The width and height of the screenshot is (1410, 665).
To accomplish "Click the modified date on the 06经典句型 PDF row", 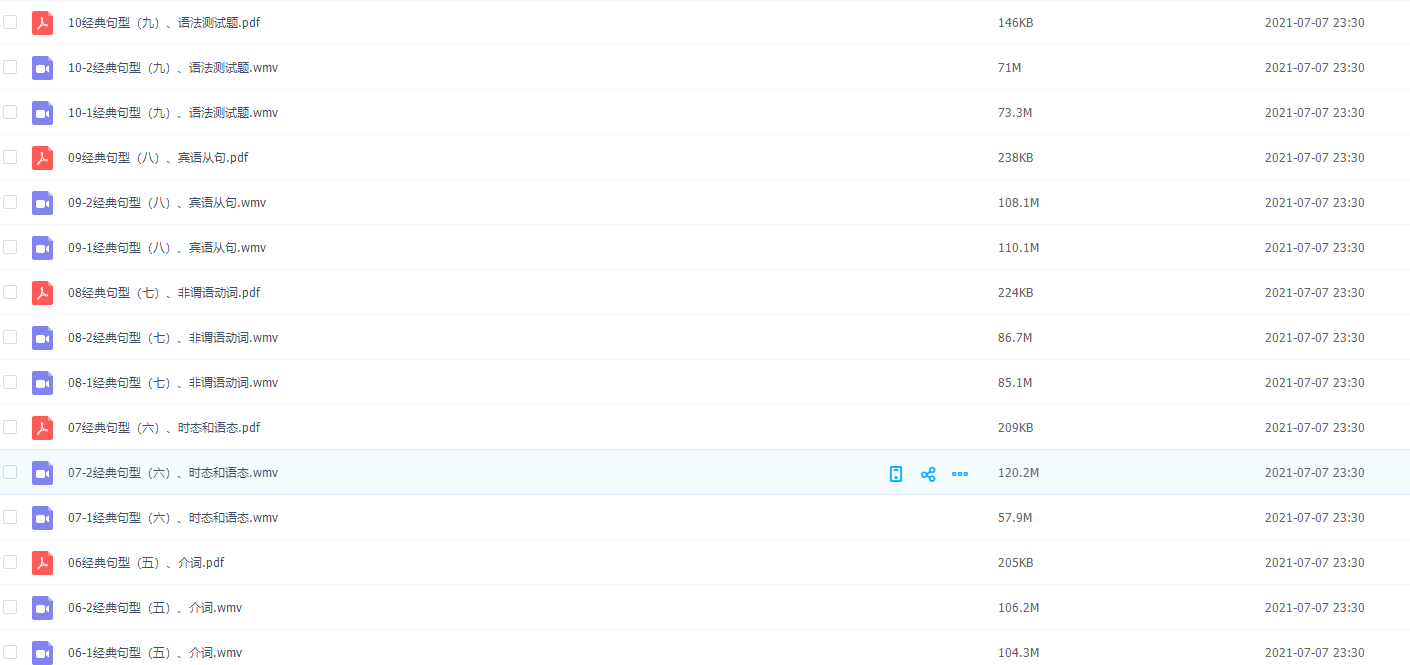I will 1314,563.
